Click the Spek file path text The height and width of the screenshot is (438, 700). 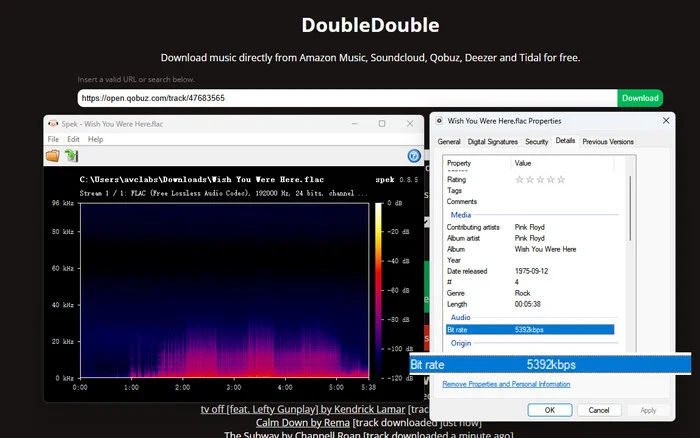click(202, 179)
